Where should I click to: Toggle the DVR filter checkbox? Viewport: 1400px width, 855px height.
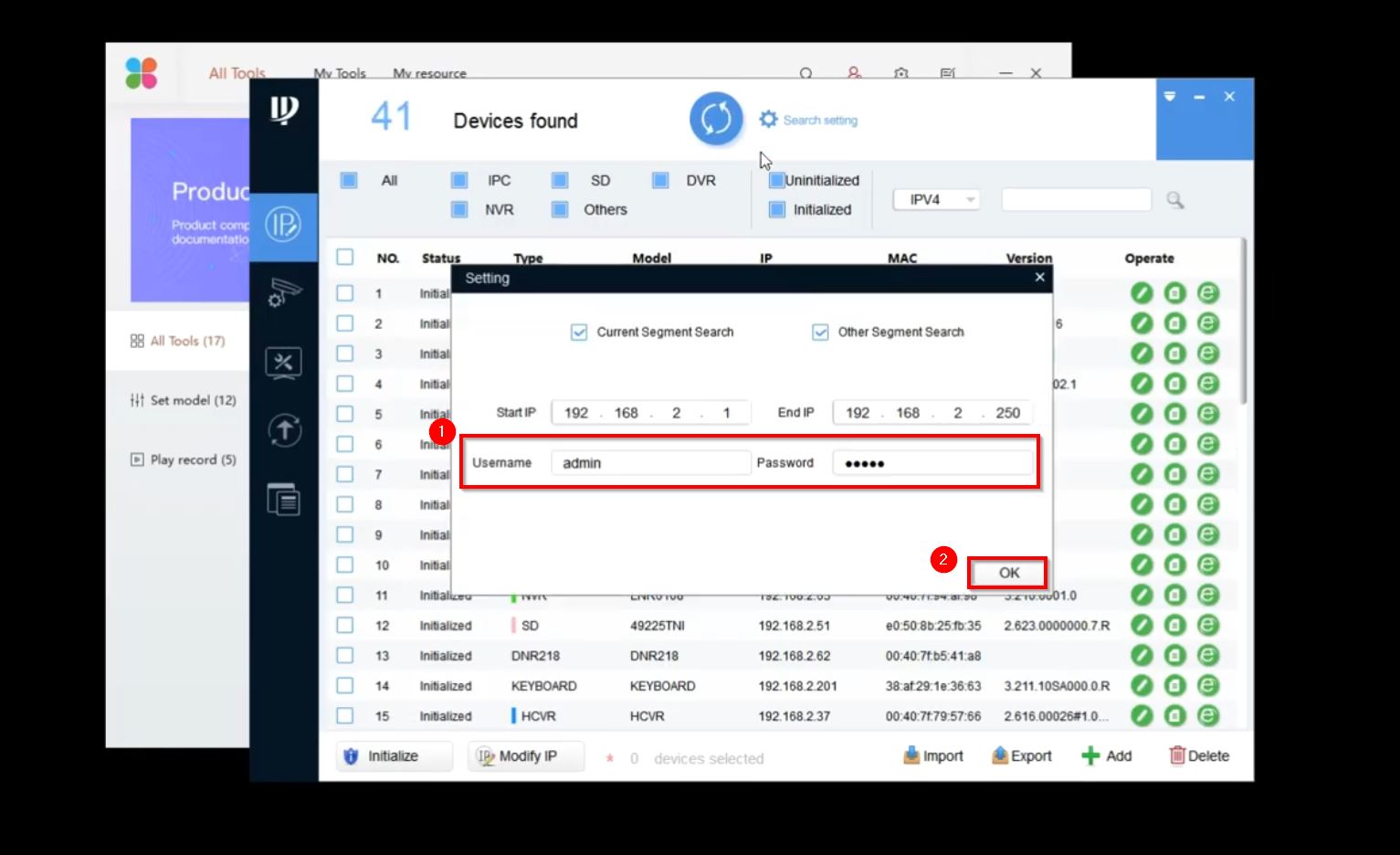point(660,180)
